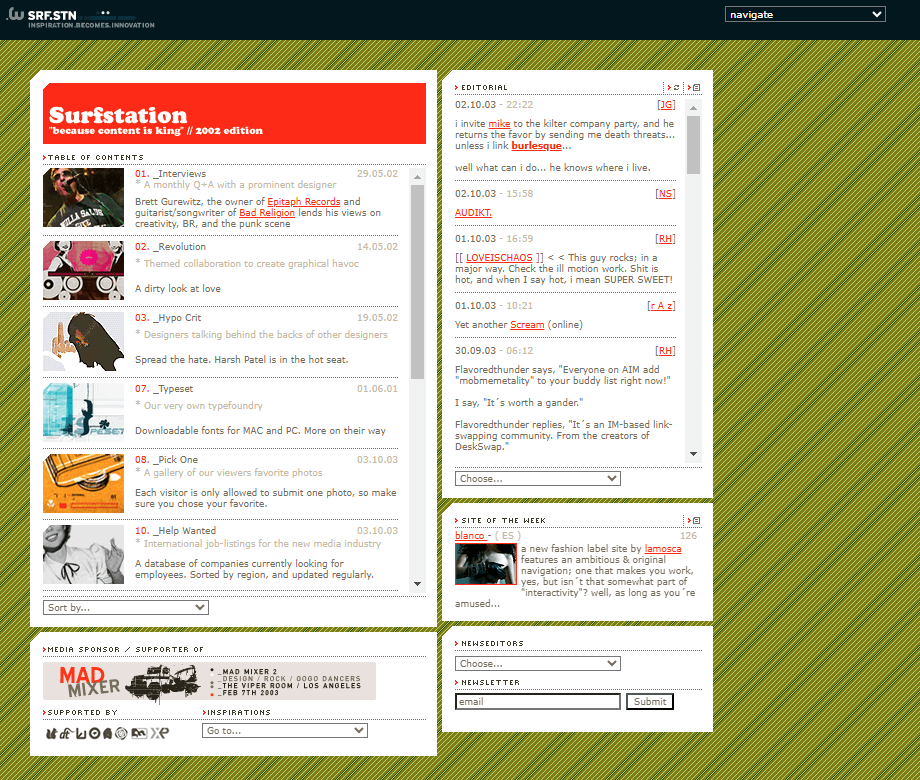Click the first supporter logo (animal silhouette)
The image size is (920, 780).
click(x=51, y=733)
